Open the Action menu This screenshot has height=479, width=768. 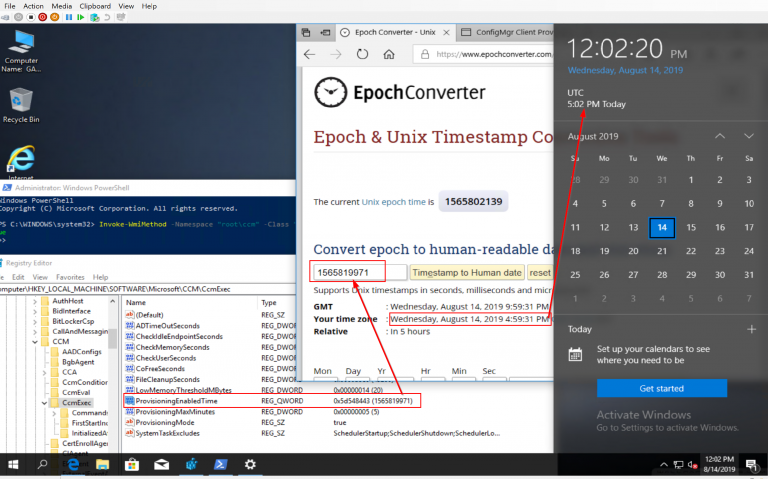34,5
